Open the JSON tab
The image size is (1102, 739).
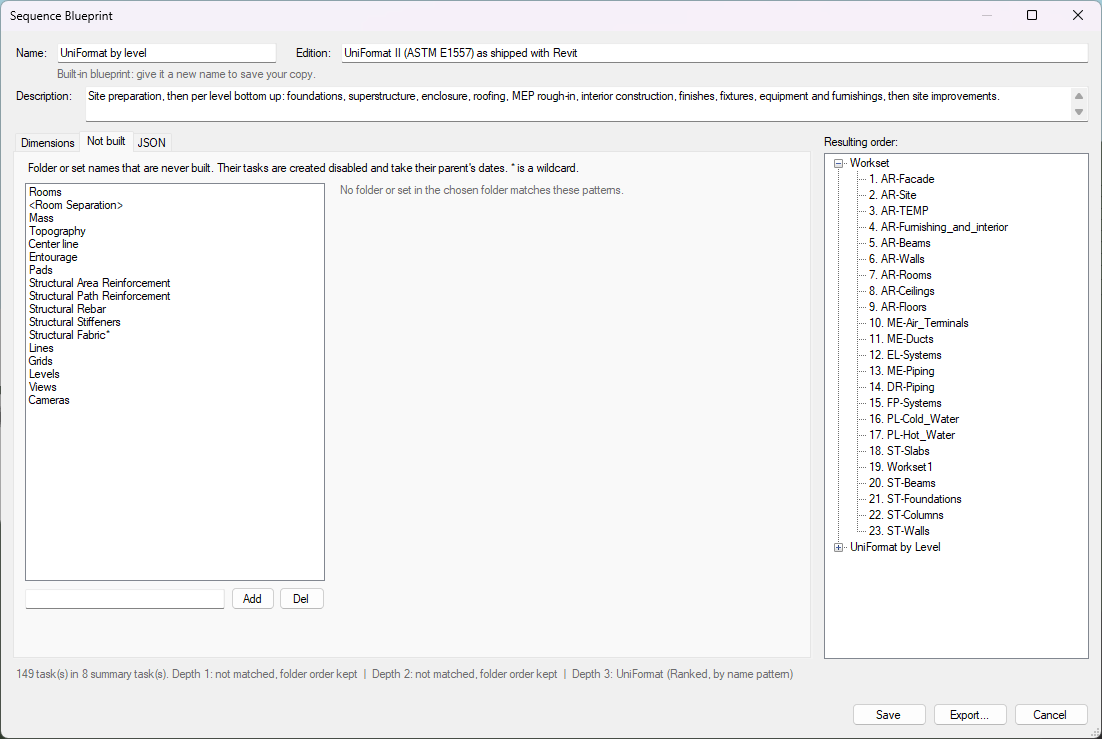tap(152, 143)
